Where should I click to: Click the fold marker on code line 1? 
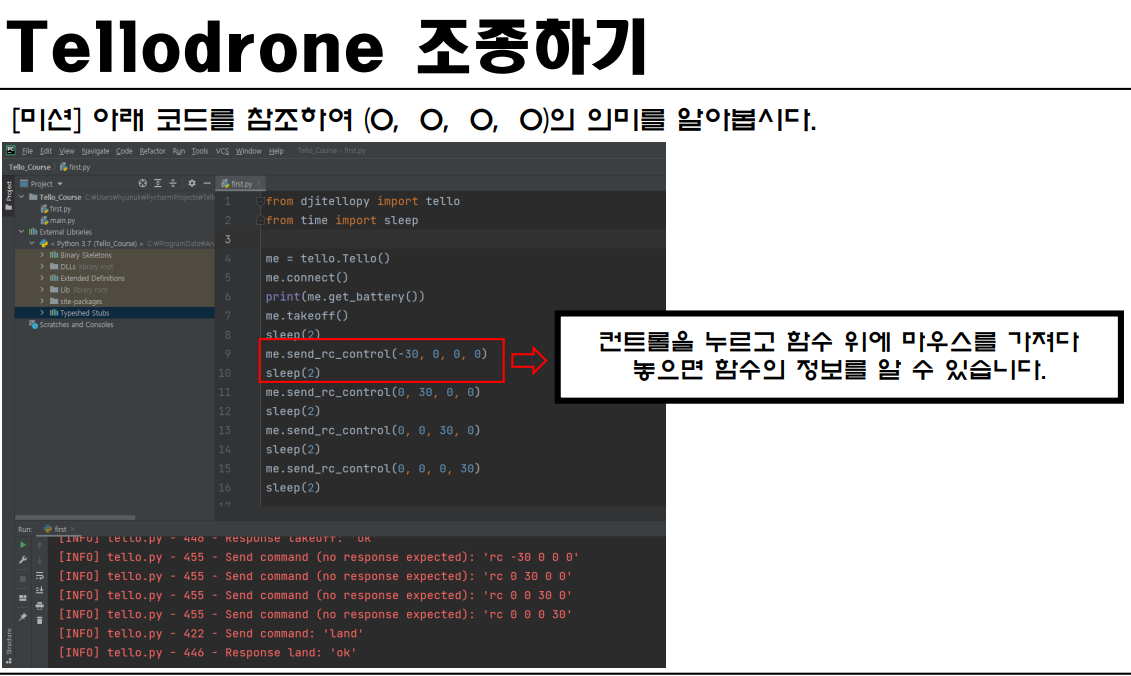click(x=260, y=201)
